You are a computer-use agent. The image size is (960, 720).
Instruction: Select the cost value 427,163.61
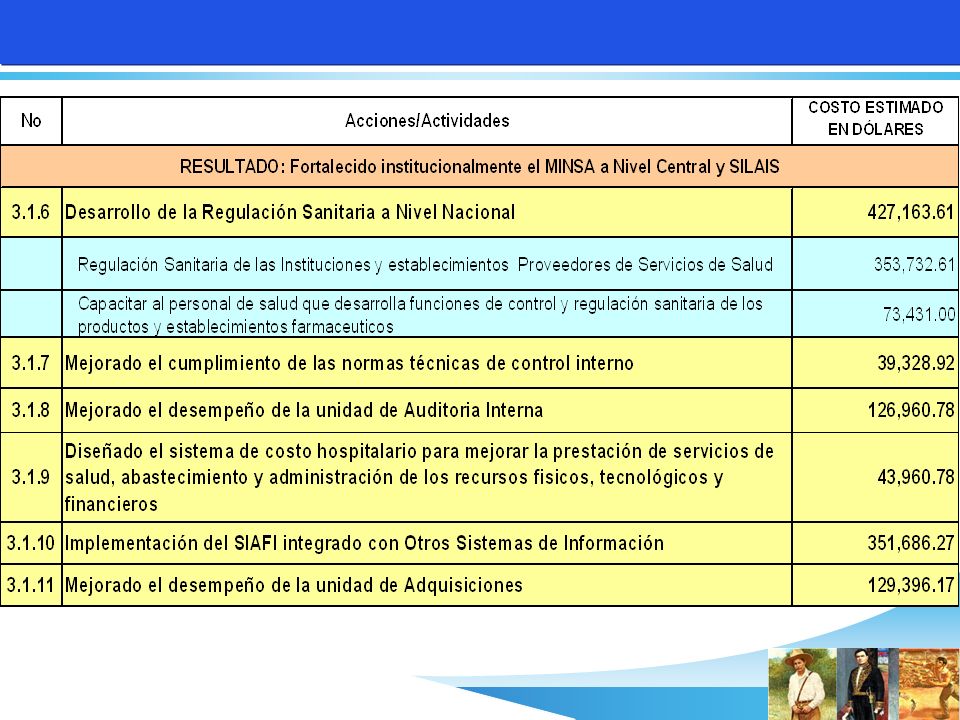click(x=910, y=212)
